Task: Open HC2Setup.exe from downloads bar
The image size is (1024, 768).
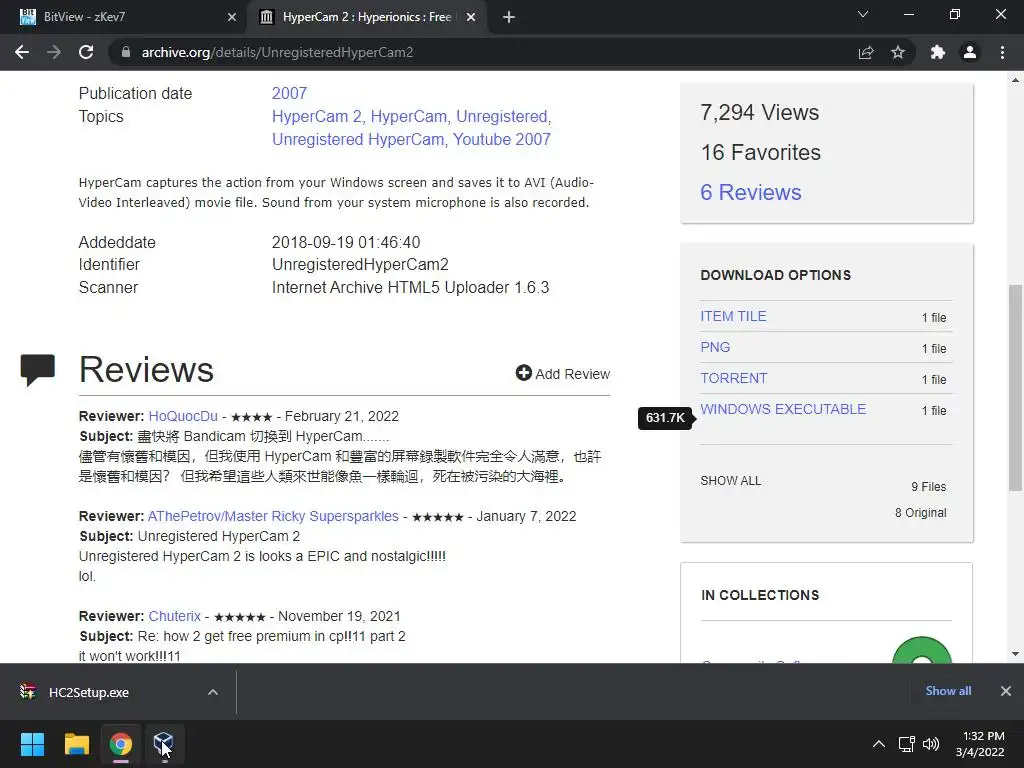Action: (89, 692)
